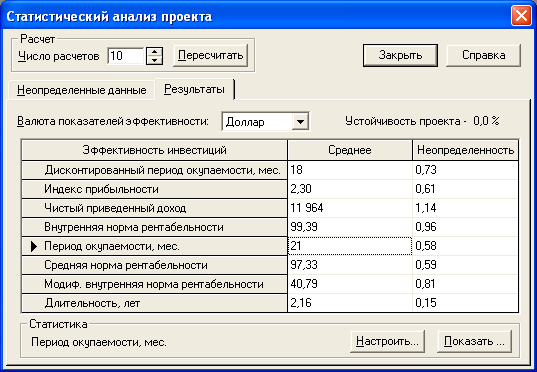Click Статистика Период окупаемости, мес. text
Screen dimensions: 537x372
(99, 342)
